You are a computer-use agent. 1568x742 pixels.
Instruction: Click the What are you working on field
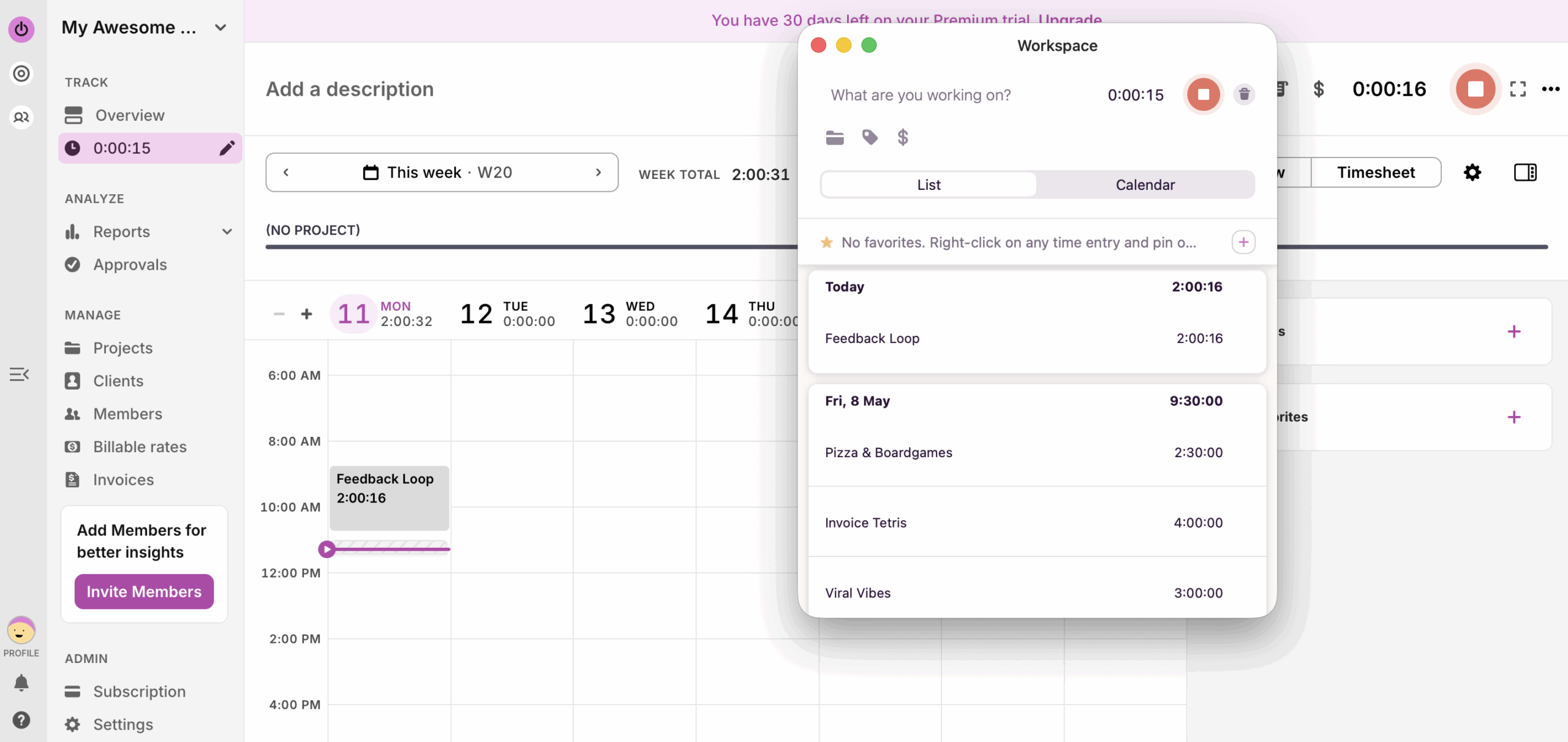[x=921, y=95]
